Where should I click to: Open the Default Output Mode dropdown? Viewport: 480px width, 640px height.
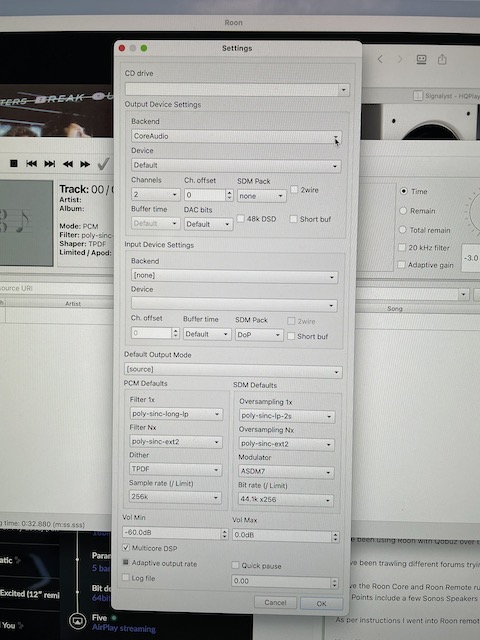[x=233, y=370]
